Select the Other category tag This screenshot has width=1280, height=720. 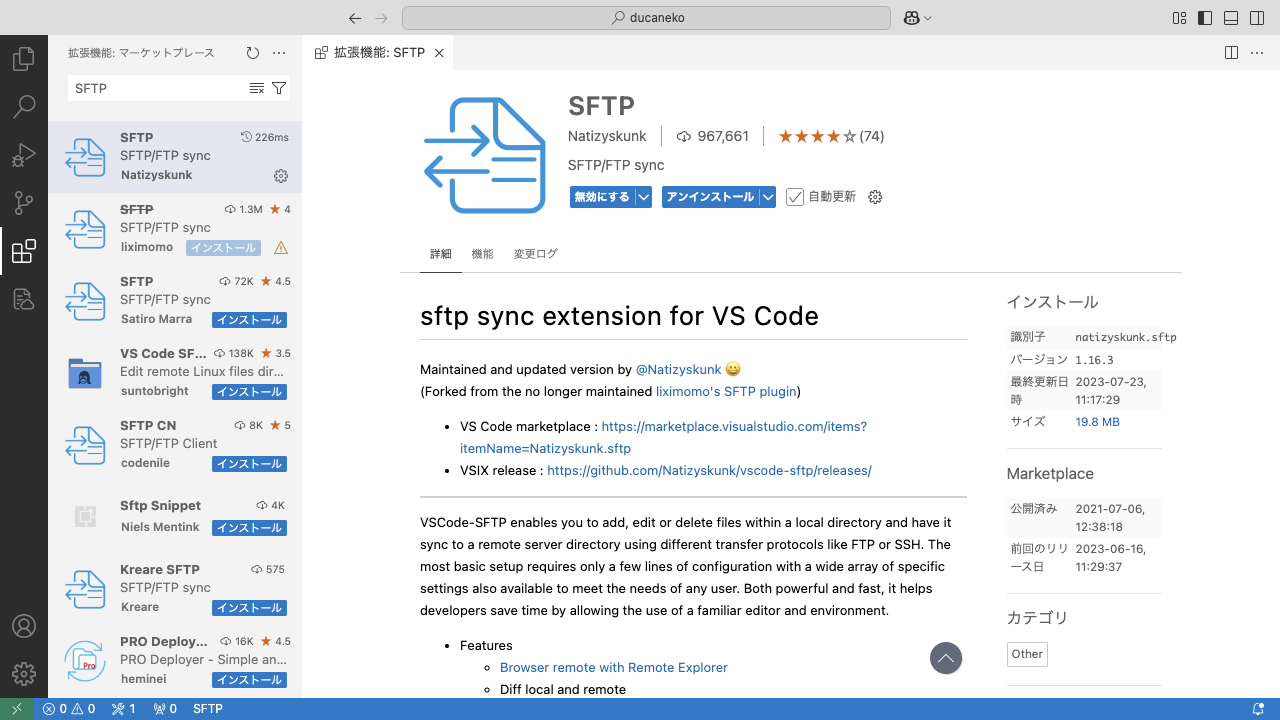click(x=1027, y=654)
